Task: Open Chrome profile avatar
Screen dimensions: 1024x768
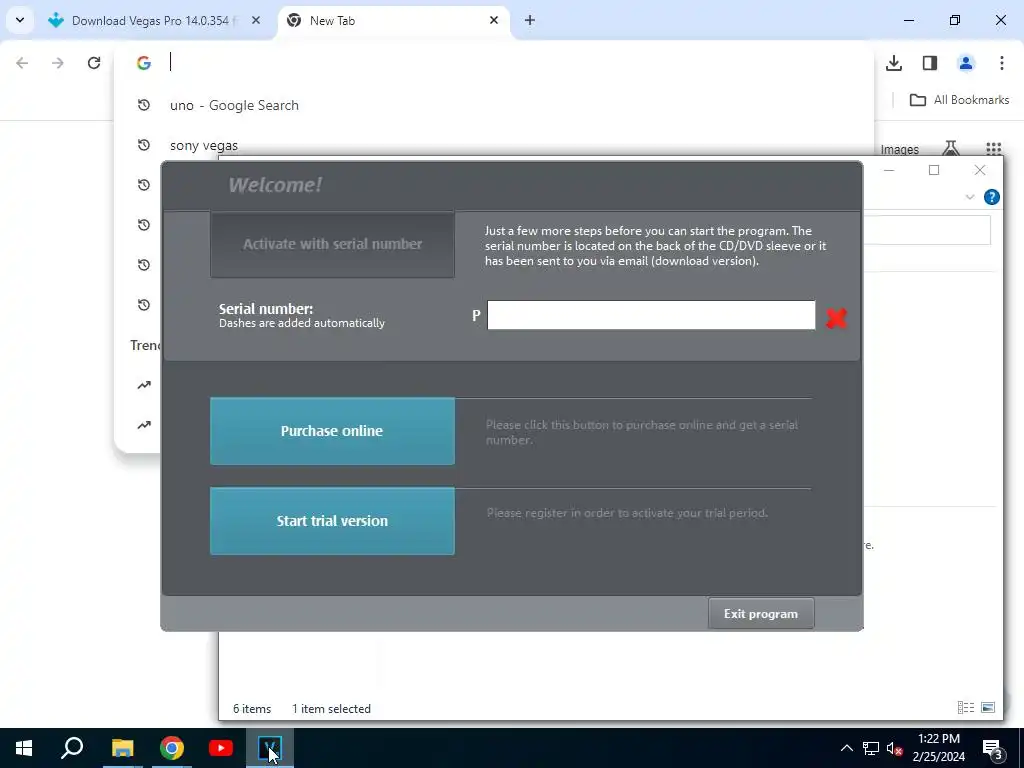Action: click(x=966, y=63)
